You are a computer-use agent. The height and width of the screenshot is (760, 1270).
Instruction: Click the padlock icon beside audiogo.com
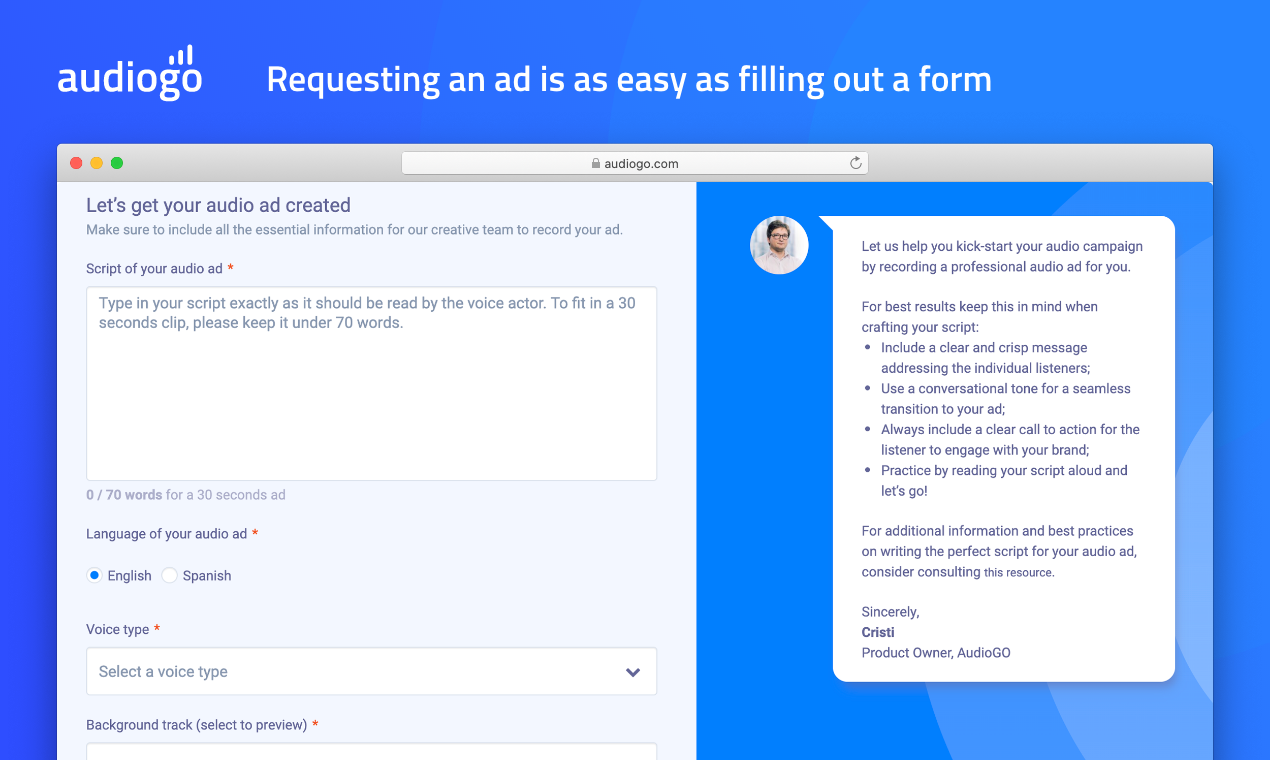point(596,163)
